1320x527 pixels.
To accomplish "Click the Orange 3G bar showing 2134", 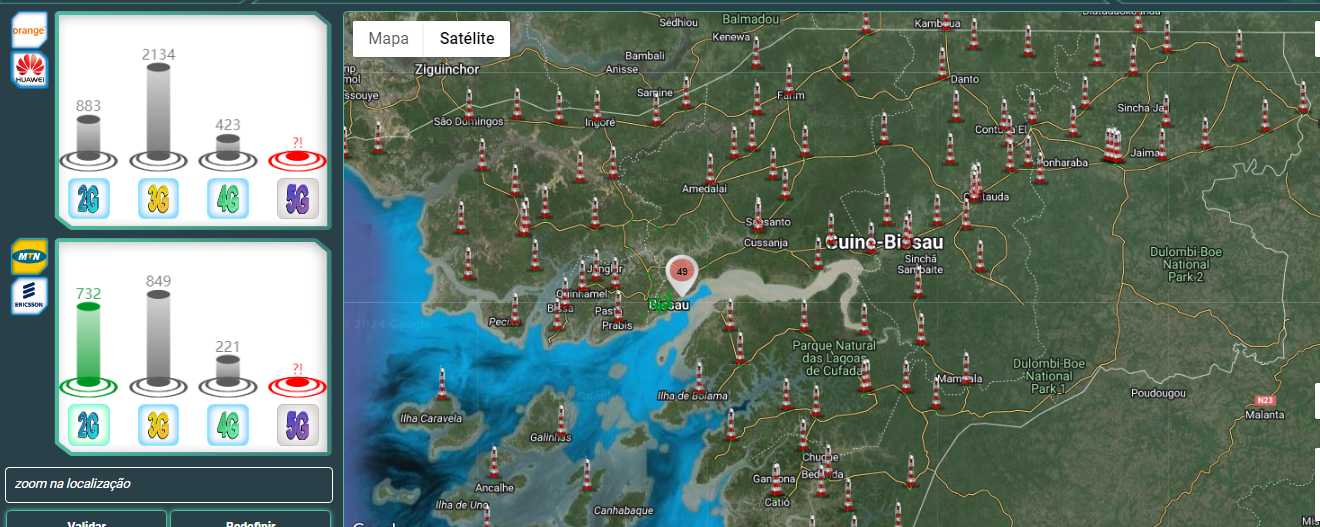I will click(x=158, y=110).
